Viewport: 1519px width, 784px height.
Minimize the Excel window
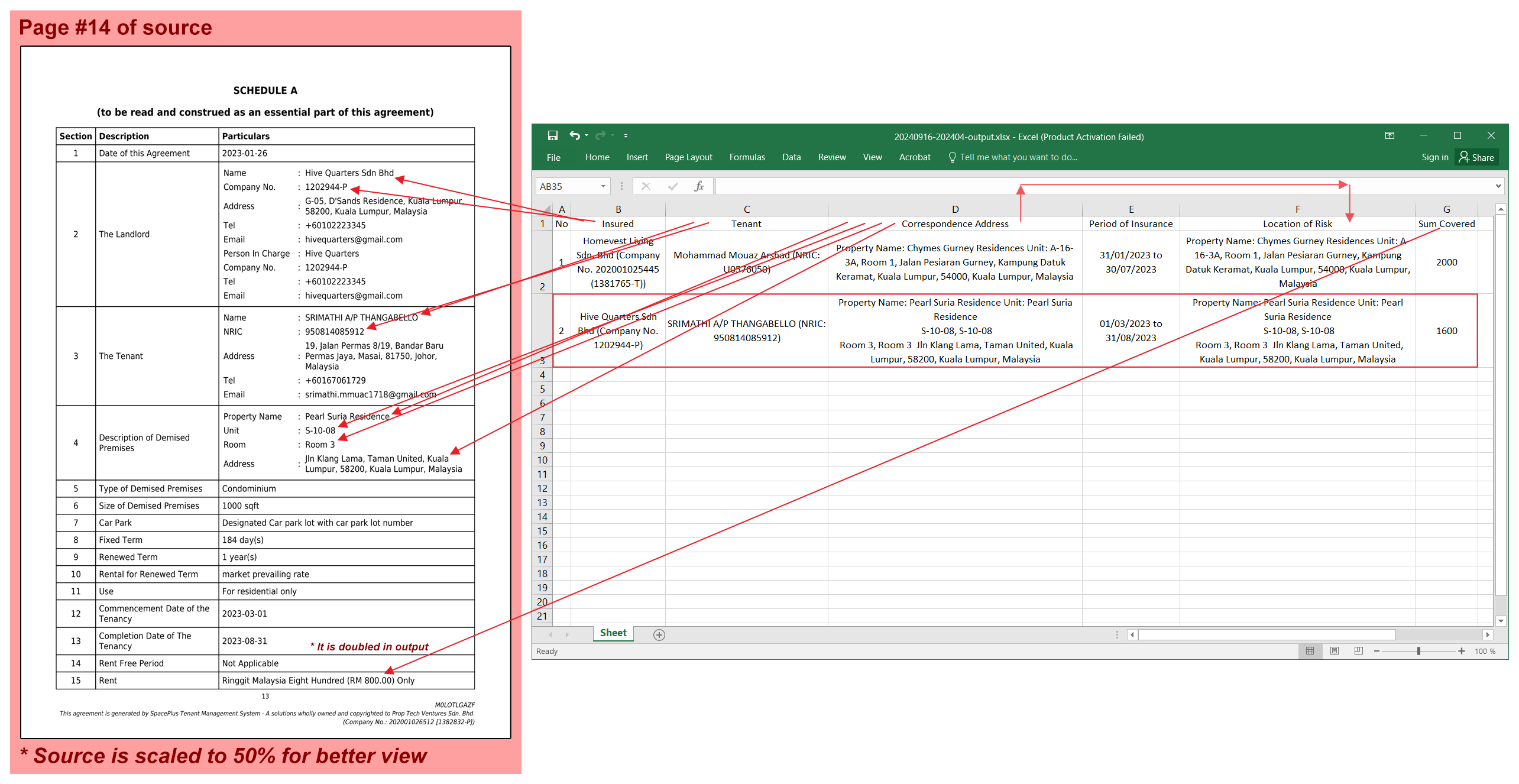coord(1423,136)
